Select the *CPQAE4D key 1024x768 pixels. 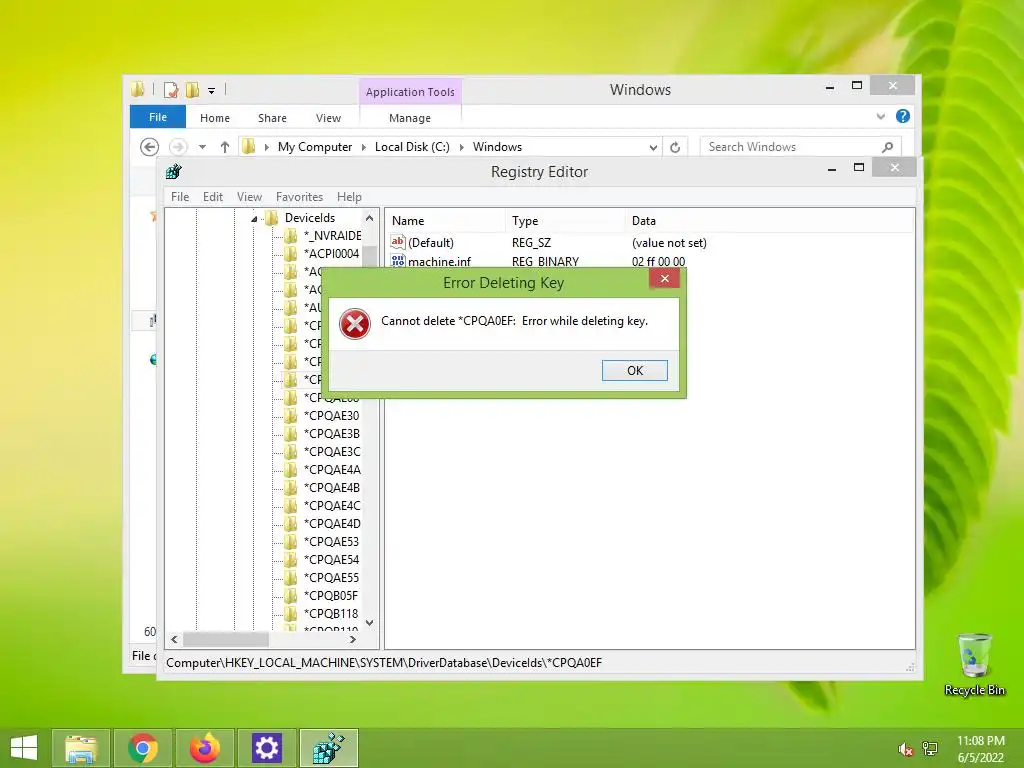click(332, 524)
